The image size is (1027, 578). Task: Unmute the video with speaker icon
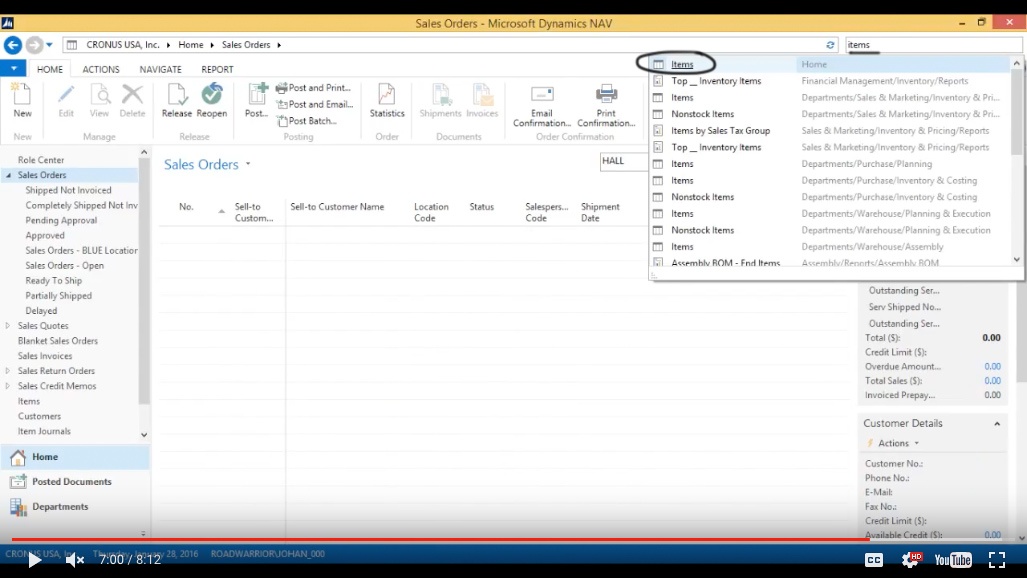click(75, 560)
